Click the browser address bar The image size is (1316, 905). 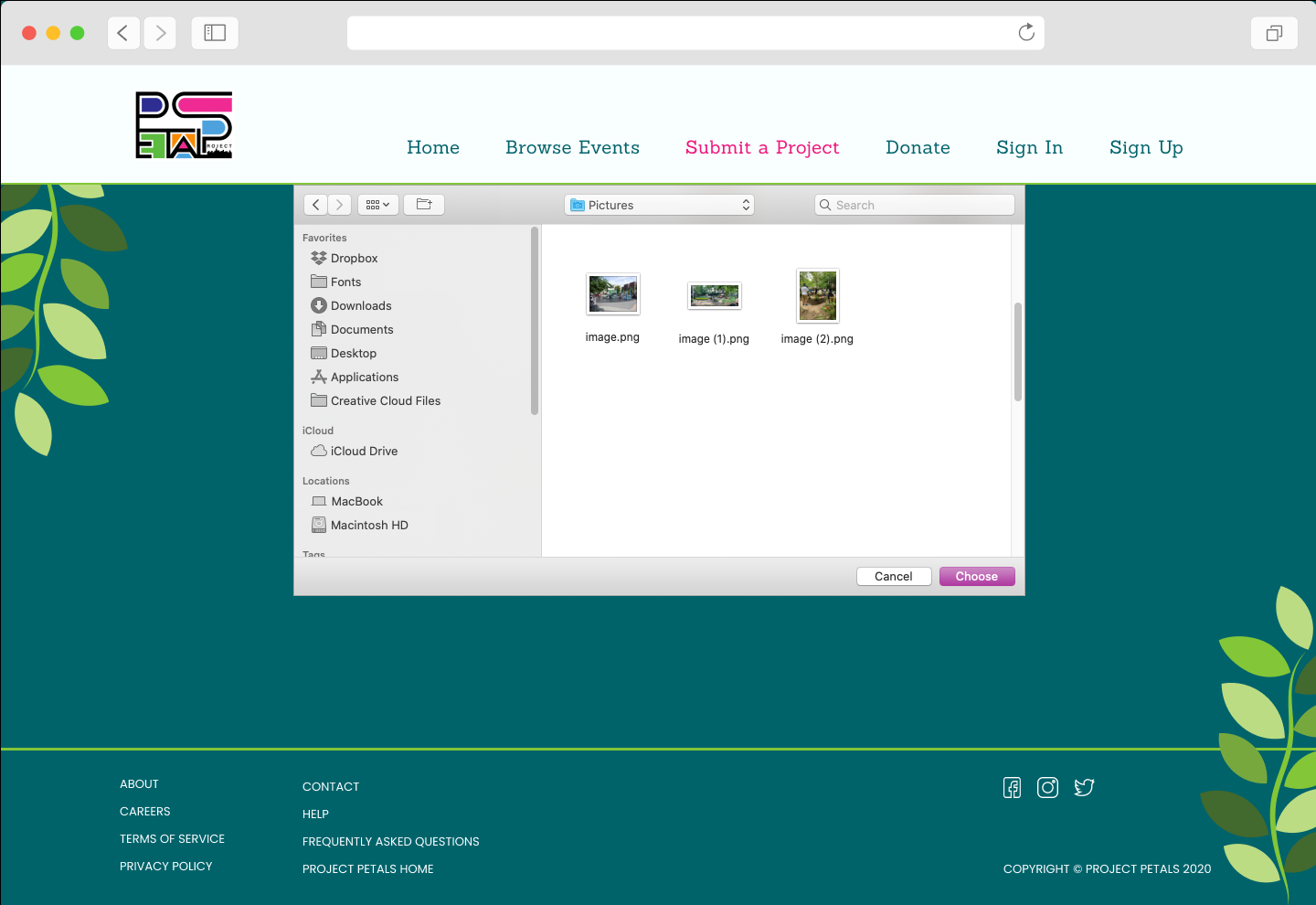pyautogui.click(x=695, y=33)
